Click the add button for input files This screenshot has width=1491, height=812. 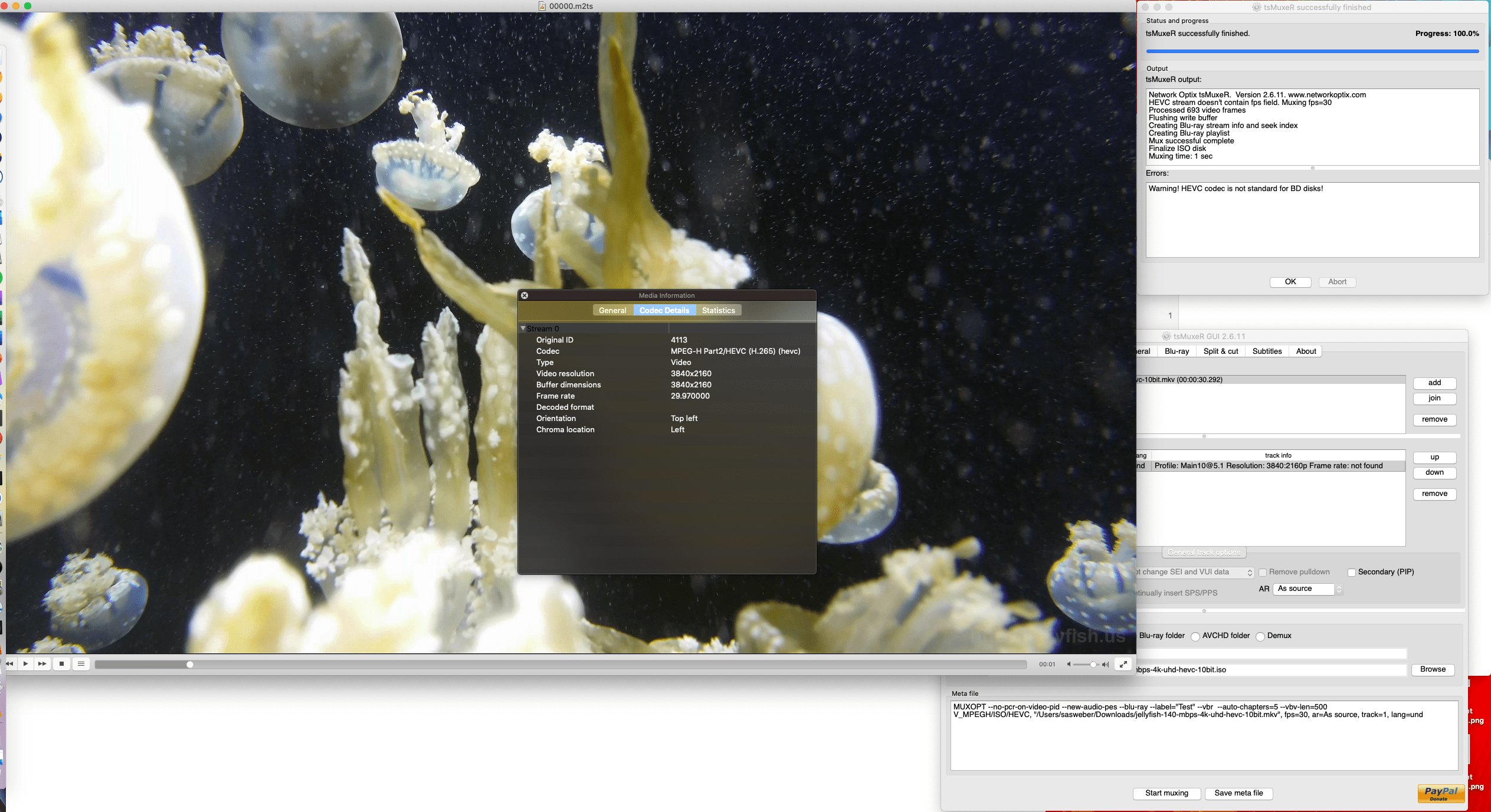pyautogui.click(x=1434, y=383)
